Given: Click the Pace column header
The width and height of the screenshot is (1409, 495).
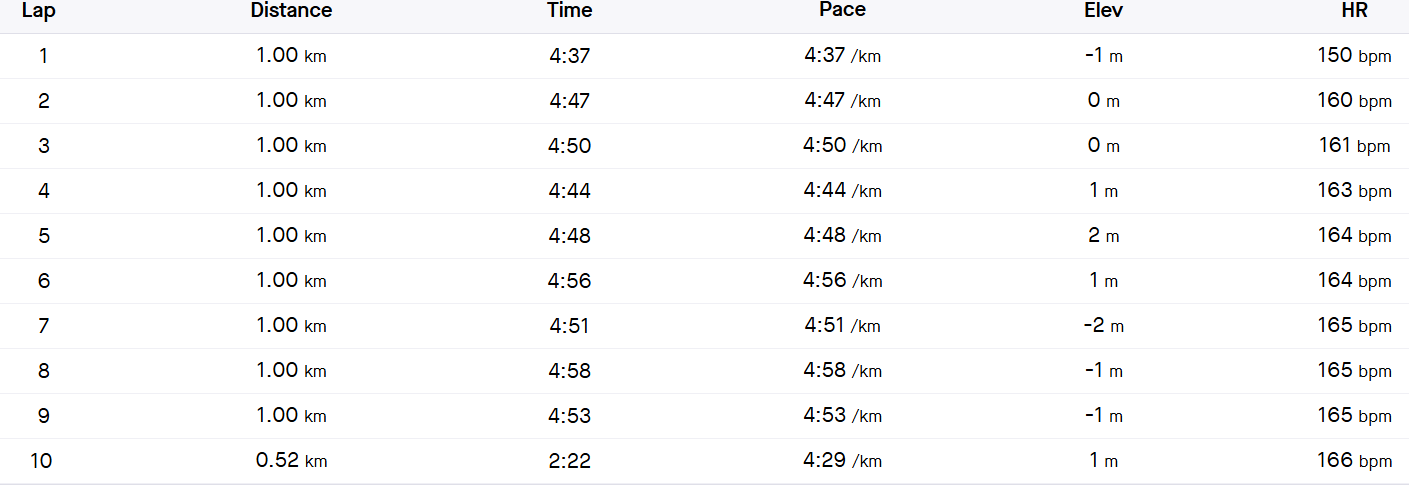Looking at the screenshot, I should tap(842, 10).
